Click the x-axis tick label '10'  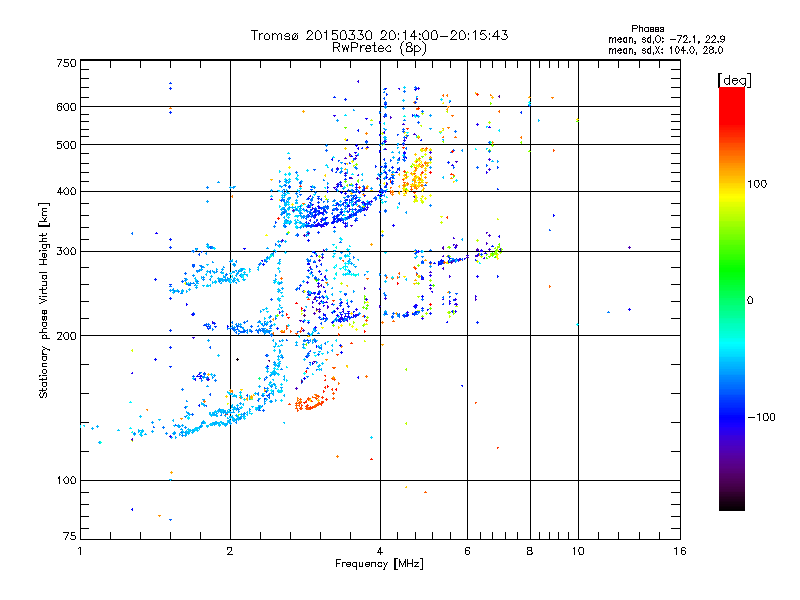coord(578,551)
